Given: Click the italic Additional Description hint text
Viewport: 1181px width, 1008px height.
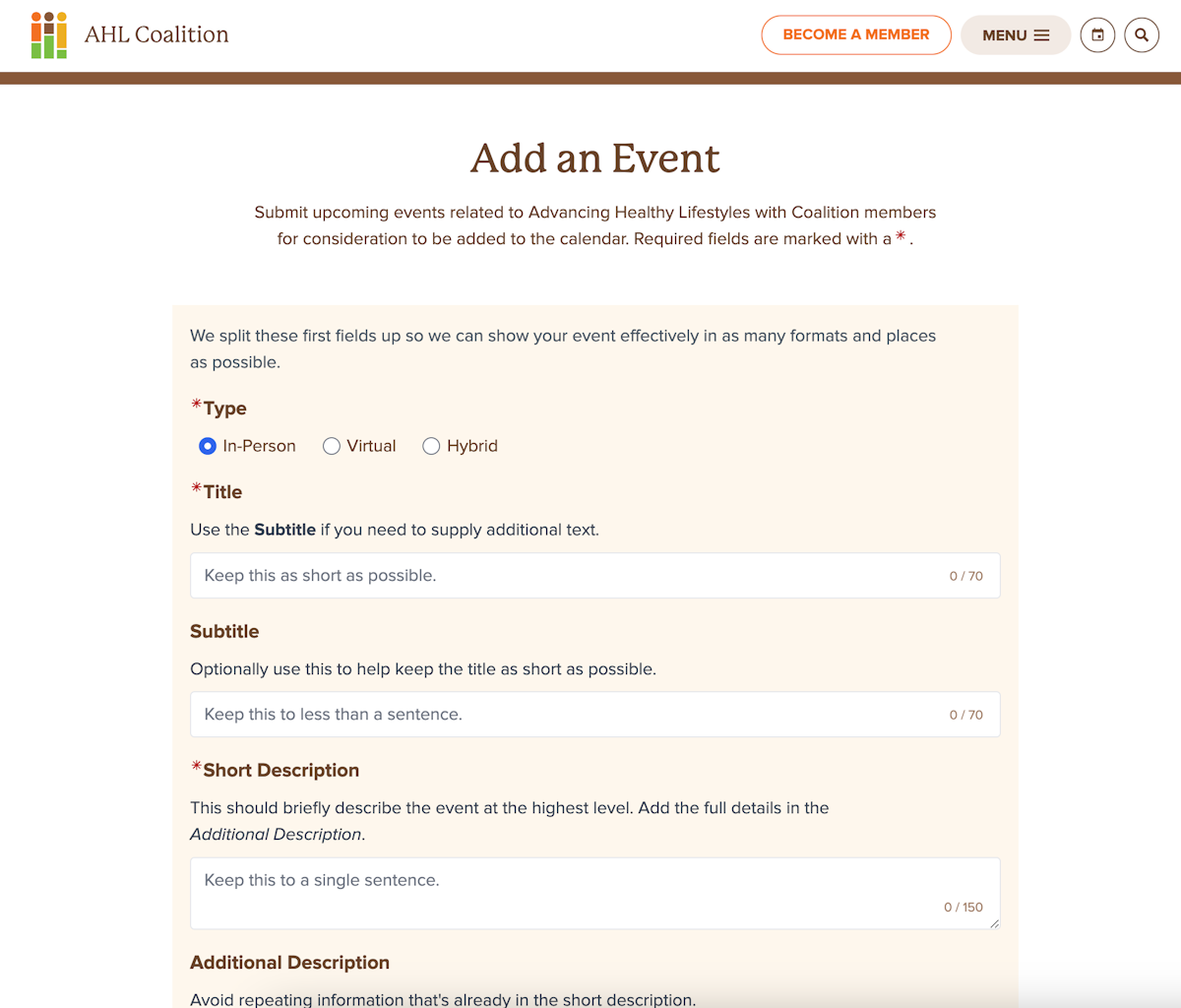Looking at the screenshot, I should pos(277,835).
